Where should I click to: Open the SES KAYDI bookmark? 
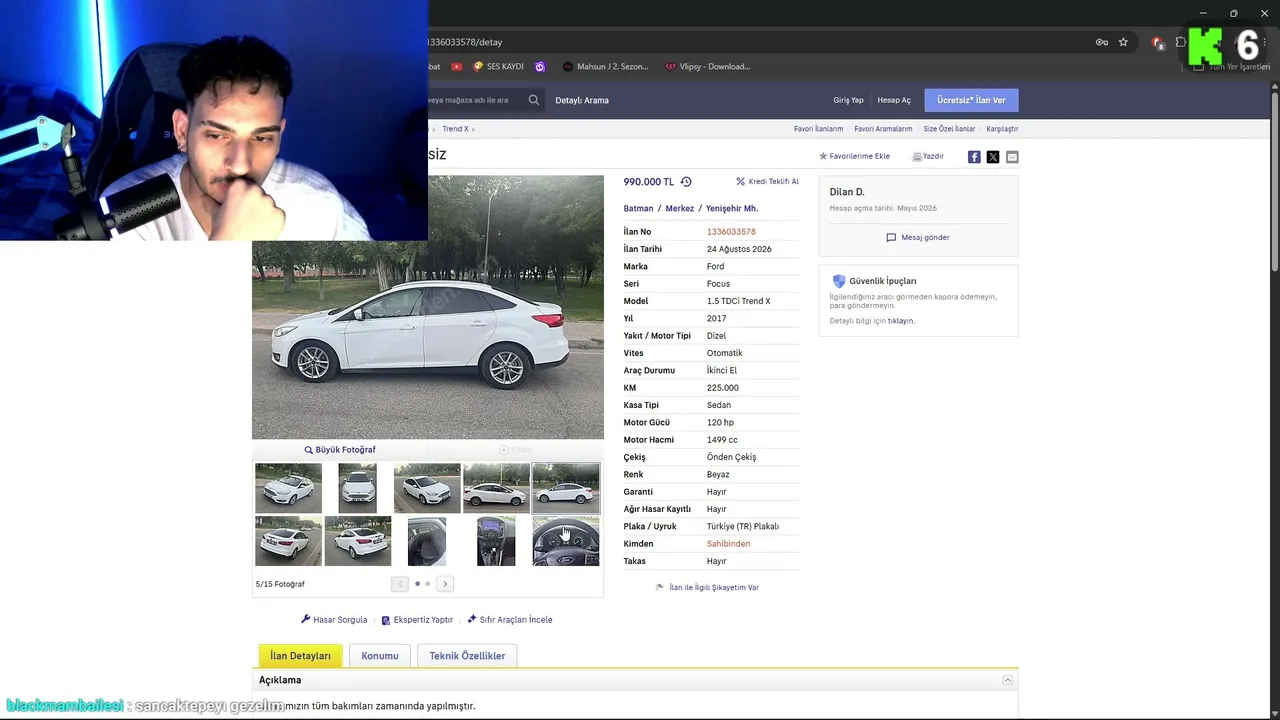pos(498,67)
